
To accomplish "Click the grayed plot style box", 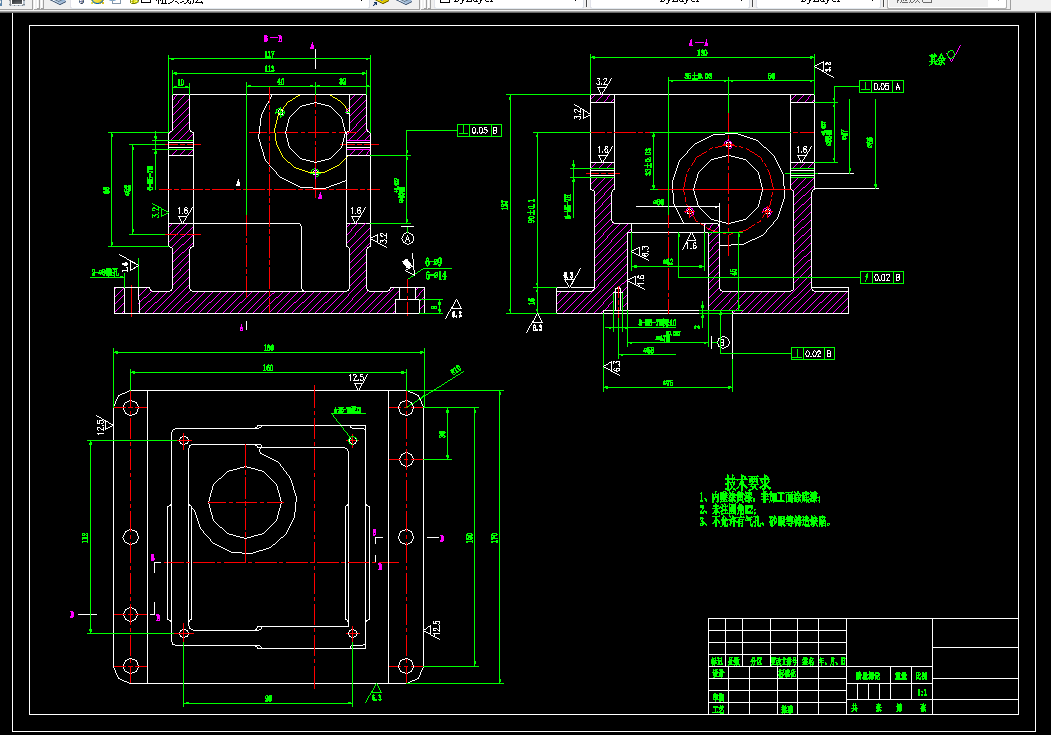I will coord(946,2).
